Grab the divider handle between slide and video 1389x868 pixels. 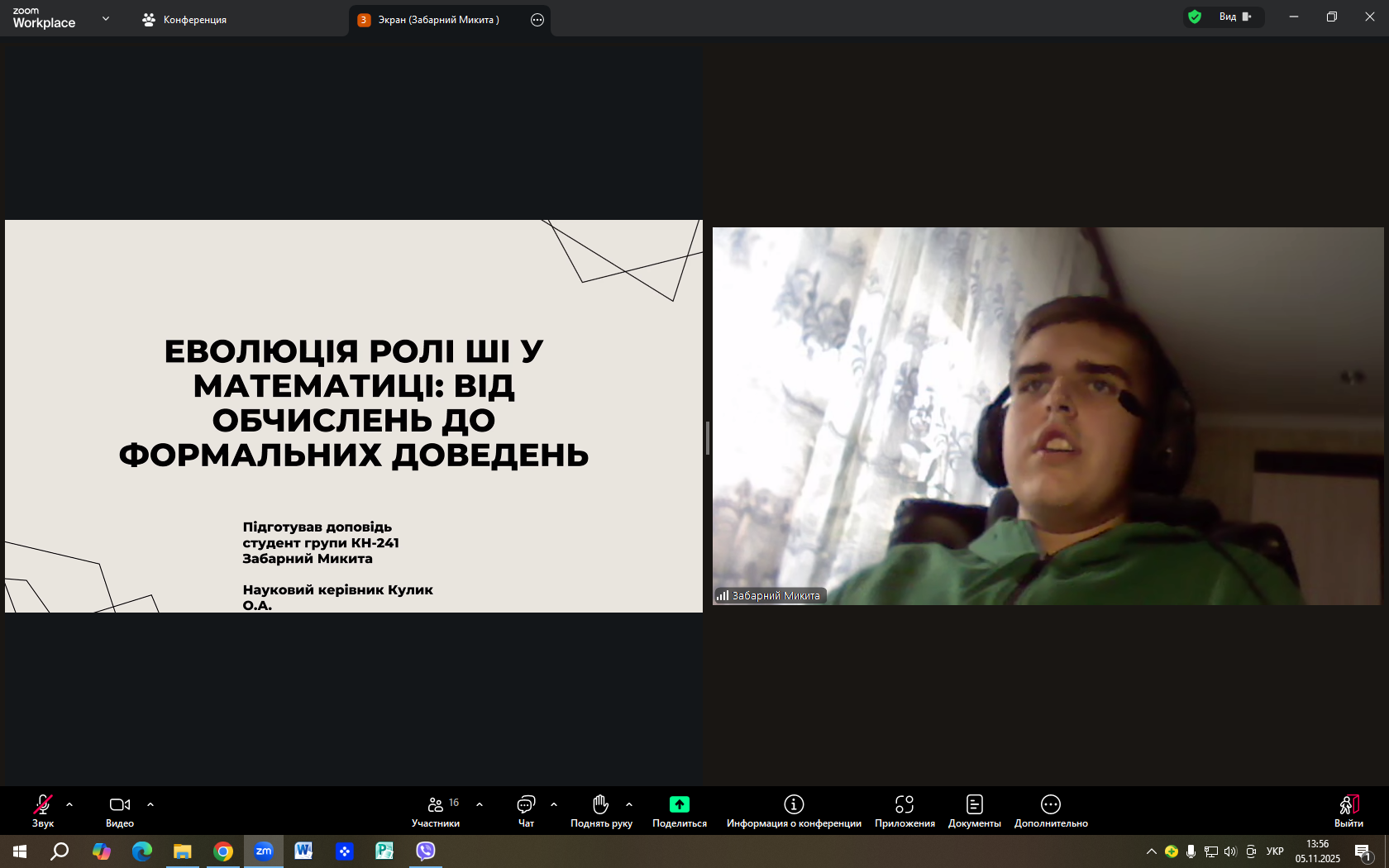(x=708, y=437)
